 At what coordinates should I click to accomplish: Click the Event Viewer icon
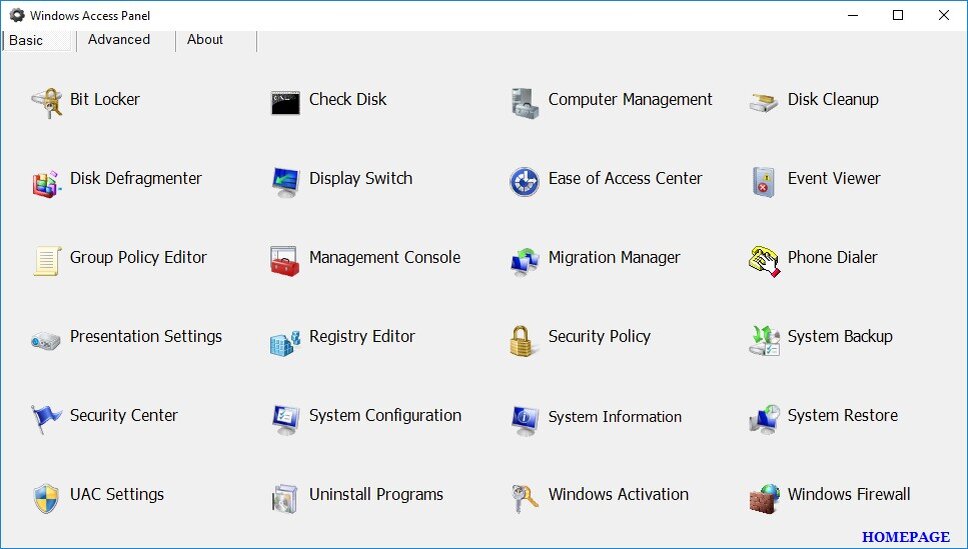pyautogui.click(x=764, y=181)
